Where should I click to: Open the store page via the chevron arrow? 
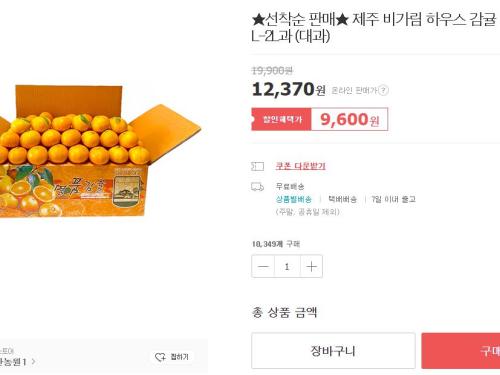point(33,362)
